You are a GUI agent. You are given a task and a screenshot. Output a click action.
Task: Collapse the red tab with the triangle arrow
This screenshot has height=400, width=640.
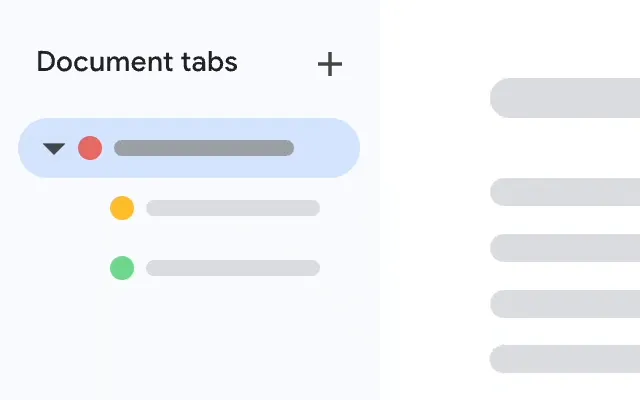click(54, 149)
